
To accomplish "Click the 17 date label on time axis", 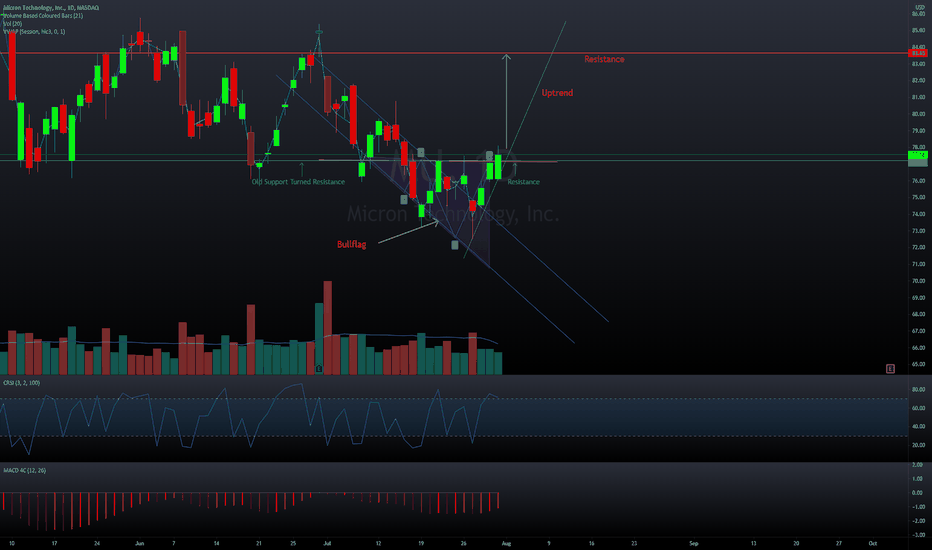I will click(x=54, y=543).
